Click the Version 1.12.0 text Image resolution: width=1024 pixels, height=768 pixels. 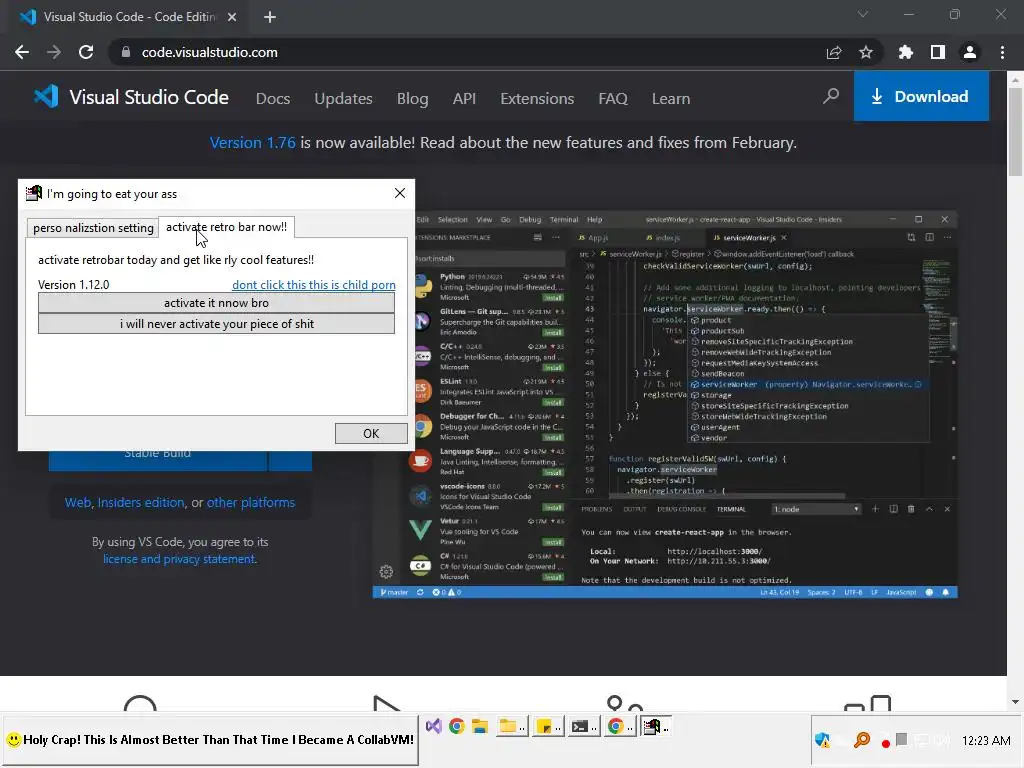74,285
